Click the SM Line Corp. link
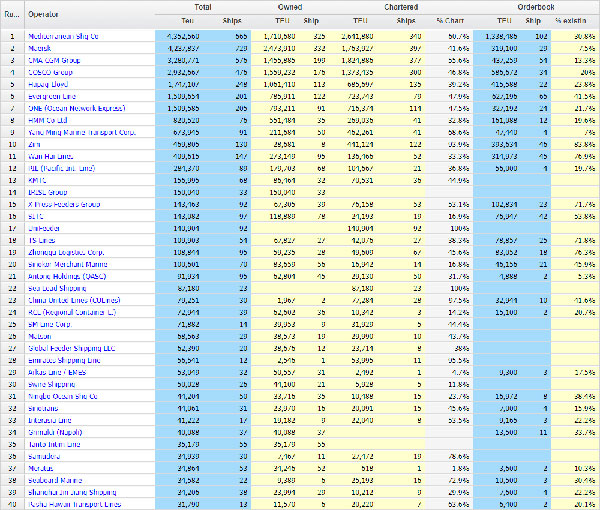Screen dimensions: 600x510 pos(50,324)
